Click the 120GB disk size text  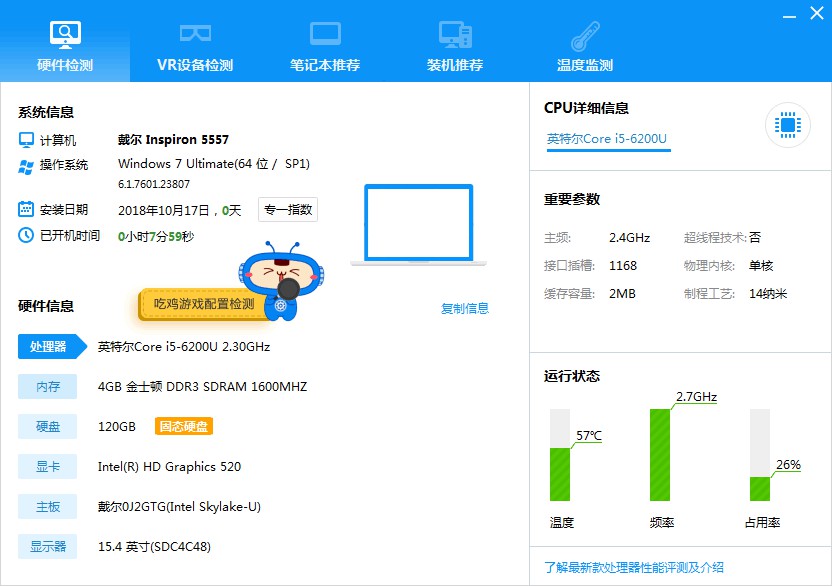[117, 427]
